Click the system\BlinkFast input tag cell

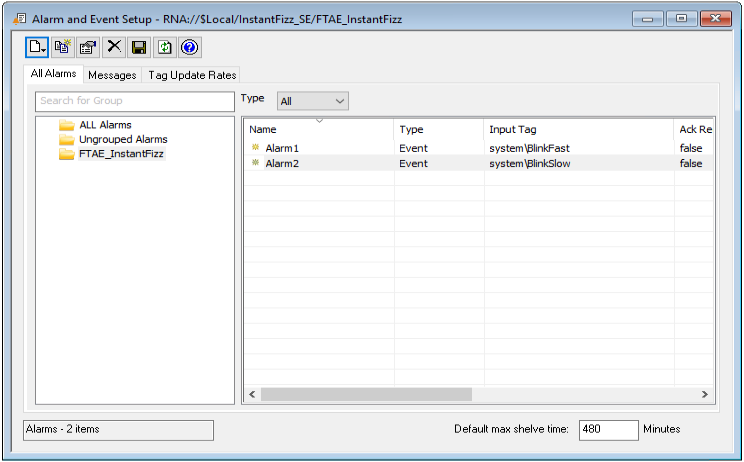coord(530,148)
